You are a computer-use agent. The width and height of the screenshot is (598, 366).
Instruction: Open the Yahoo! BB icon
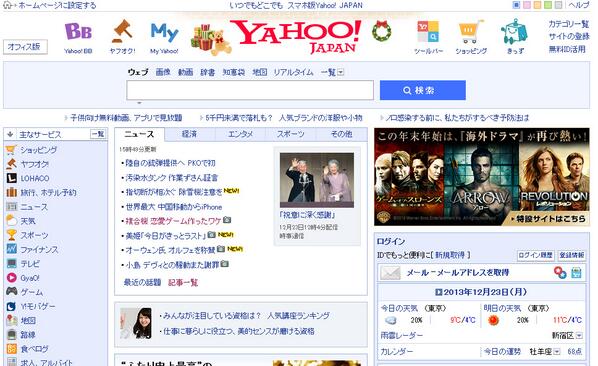click(x=78, y=31)
